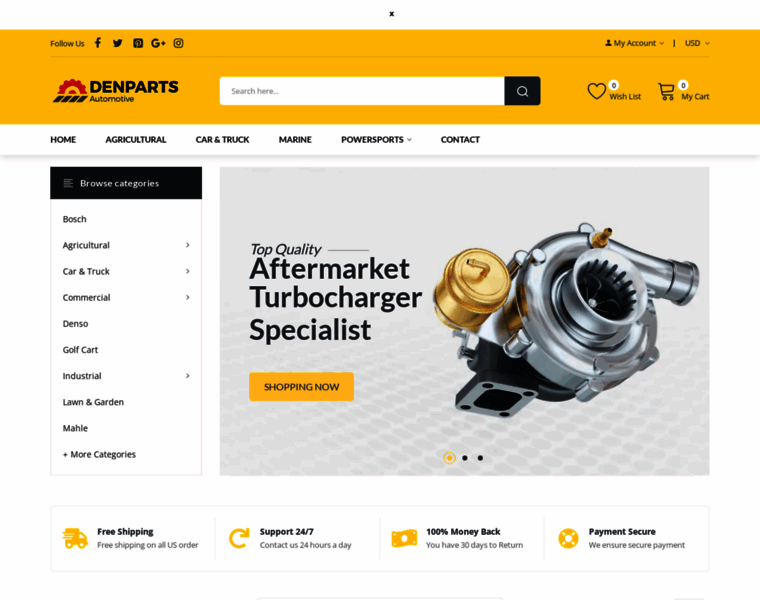Open the Bosch category

point(75,219)
